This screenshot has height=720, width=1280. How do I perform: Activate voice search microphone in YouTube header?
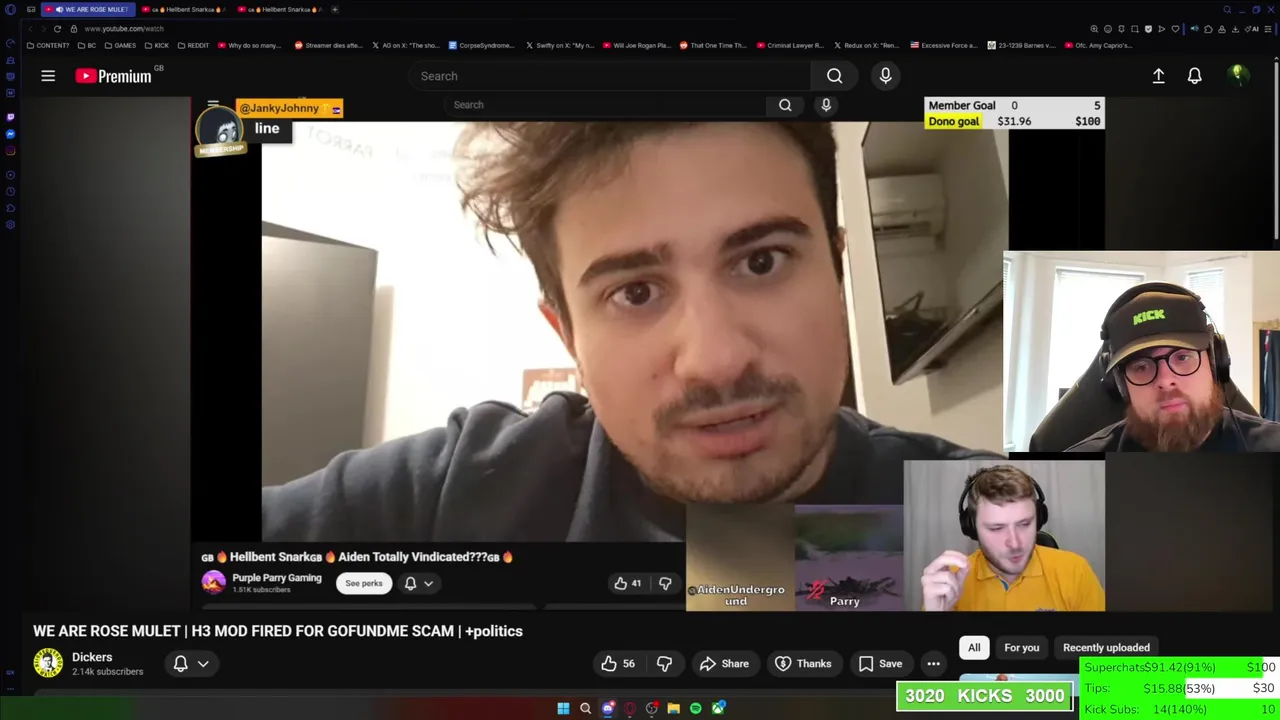pyautogui.click(x=885, y=76)
